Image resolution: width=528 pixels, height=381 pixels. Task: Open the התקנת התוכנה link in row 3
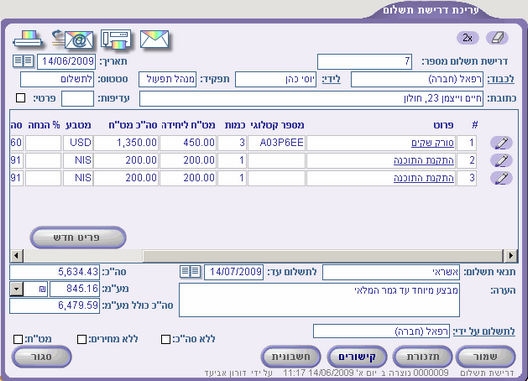424,178
